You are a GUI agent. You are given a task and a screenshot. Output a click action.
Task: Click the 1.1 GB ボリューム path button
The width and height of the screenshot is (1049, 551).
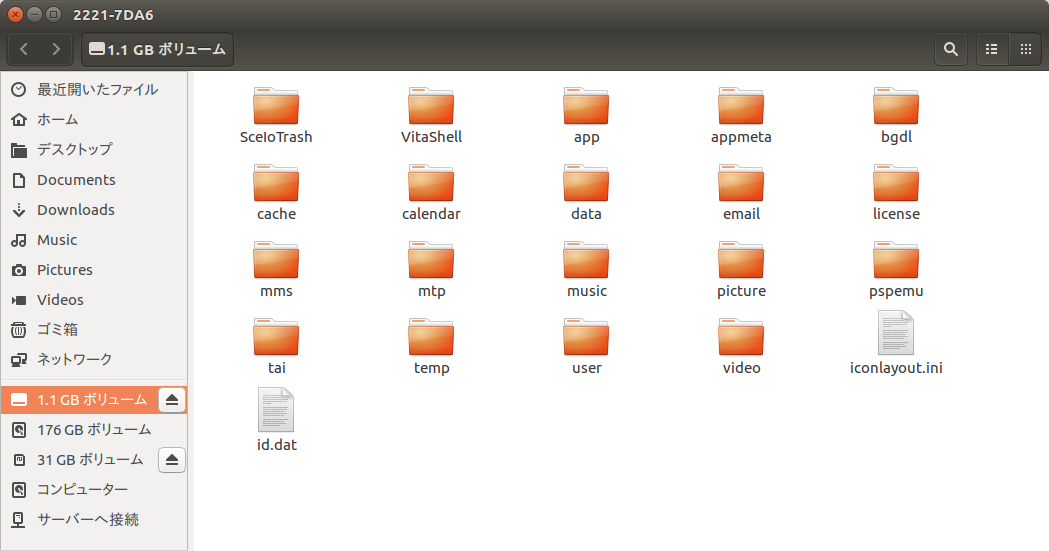157,49
